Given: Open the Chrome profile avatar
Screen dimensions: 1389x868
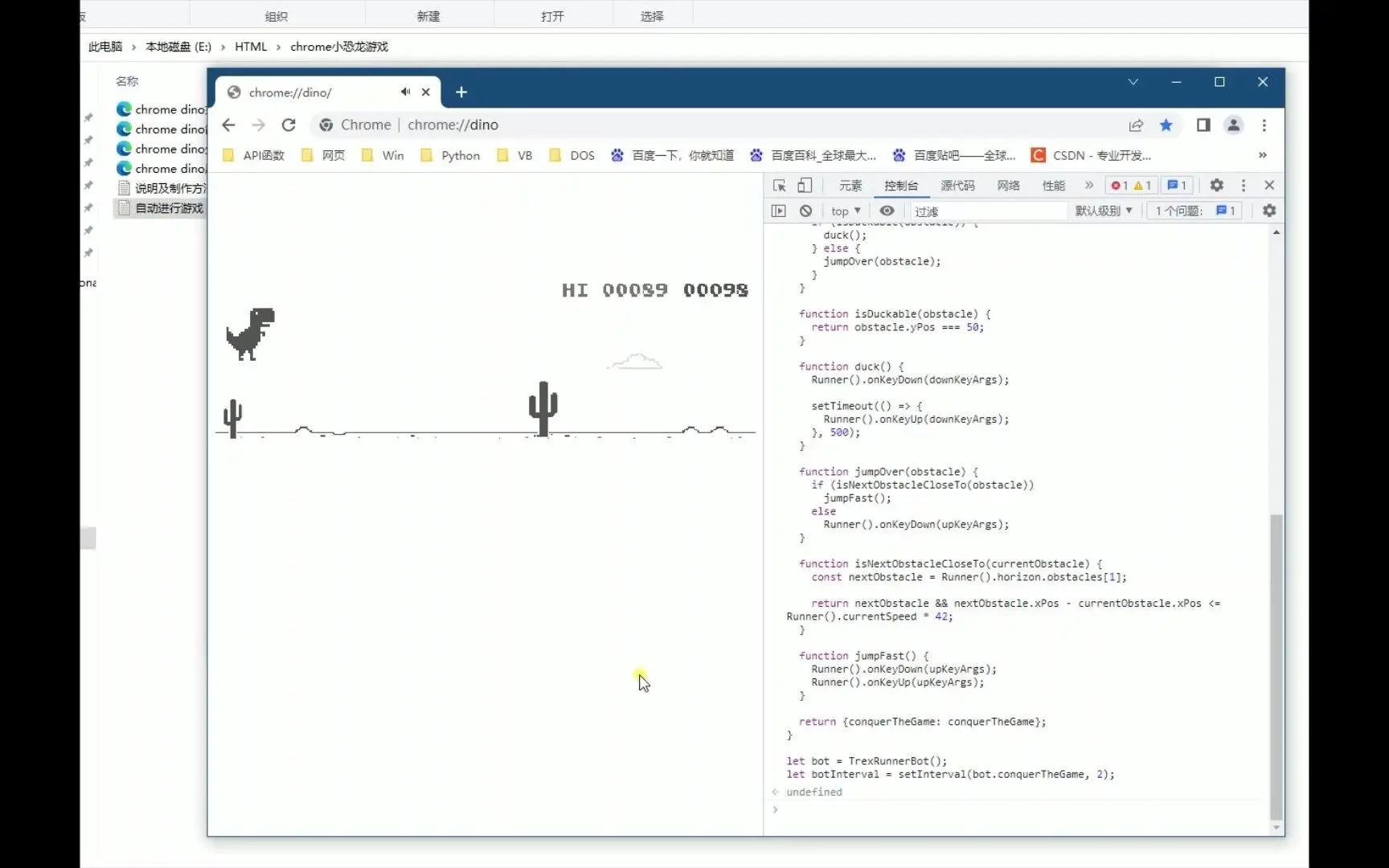Looking at the screenshot, I should [1234, 125].
